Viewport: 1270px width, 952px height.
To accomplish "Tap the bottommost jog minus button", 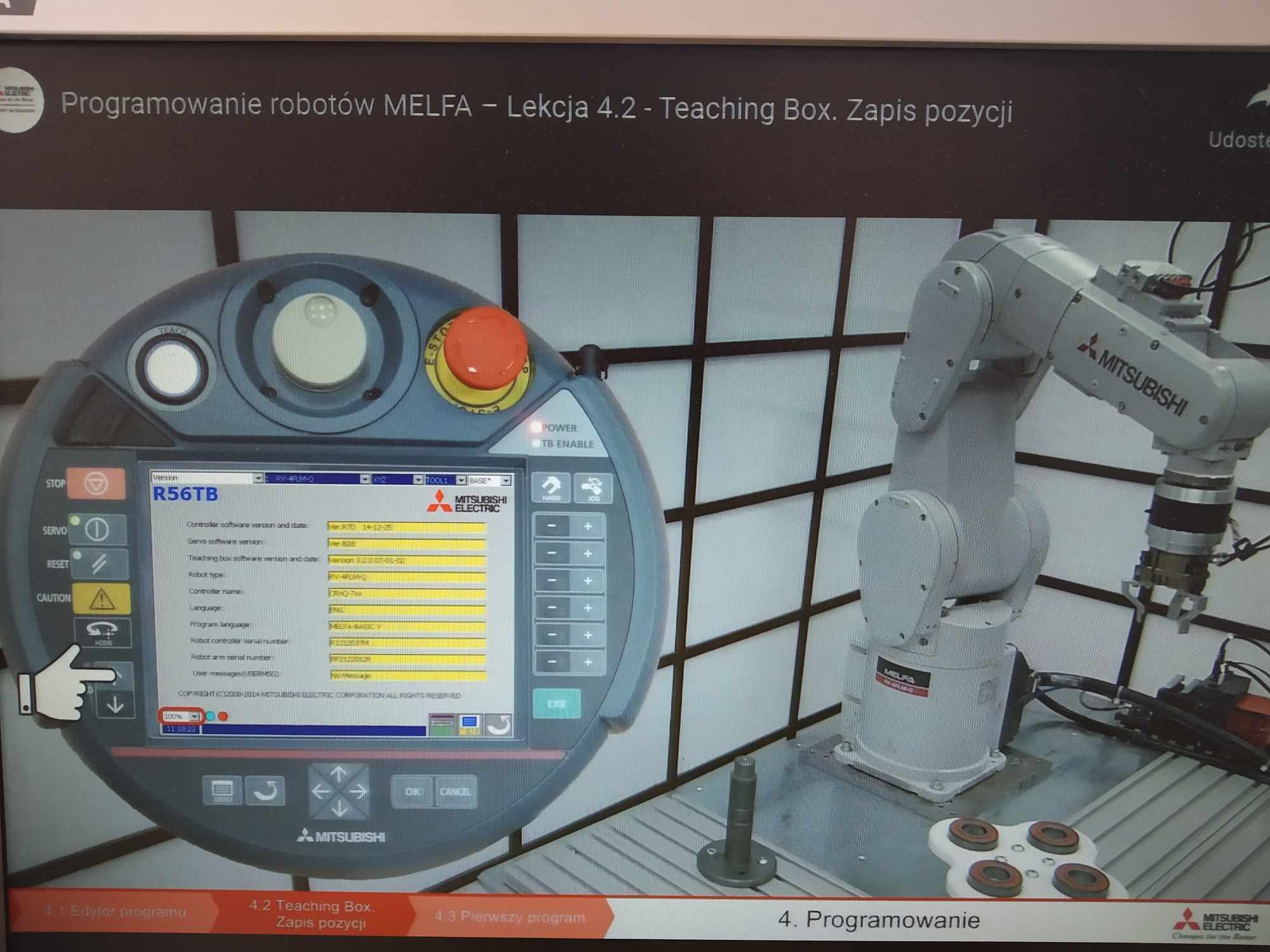I will [x=552, y=662].
